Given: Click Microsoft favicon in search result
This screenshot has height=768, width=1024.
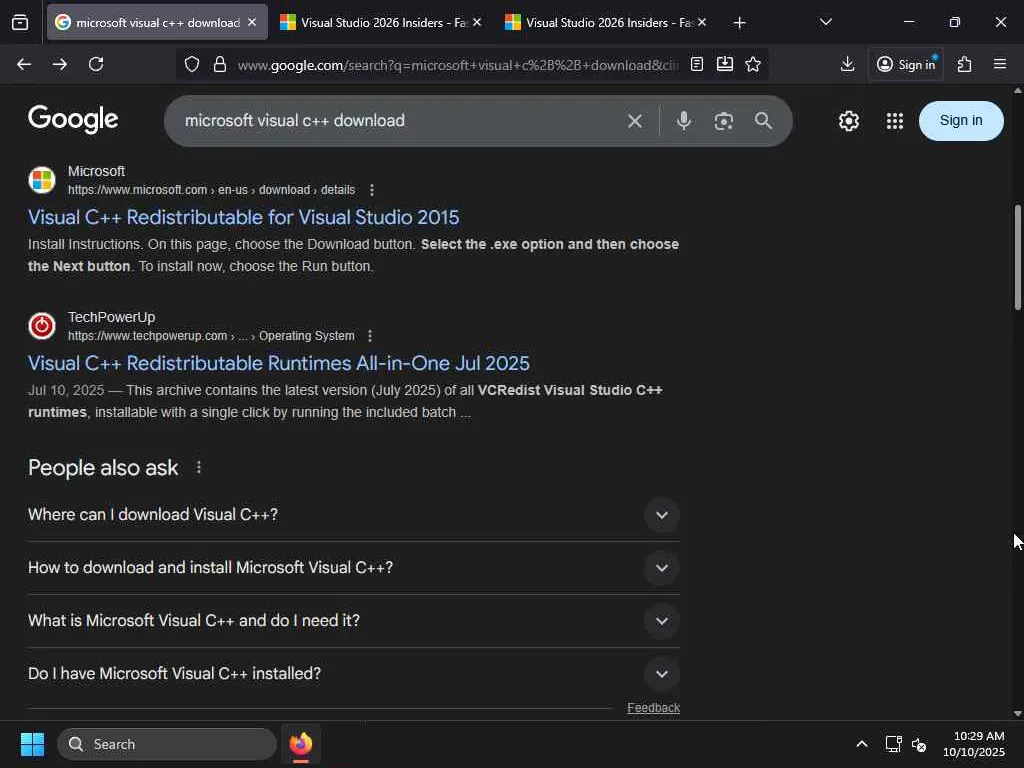Looking at the screenshot, I should (42, 180).
